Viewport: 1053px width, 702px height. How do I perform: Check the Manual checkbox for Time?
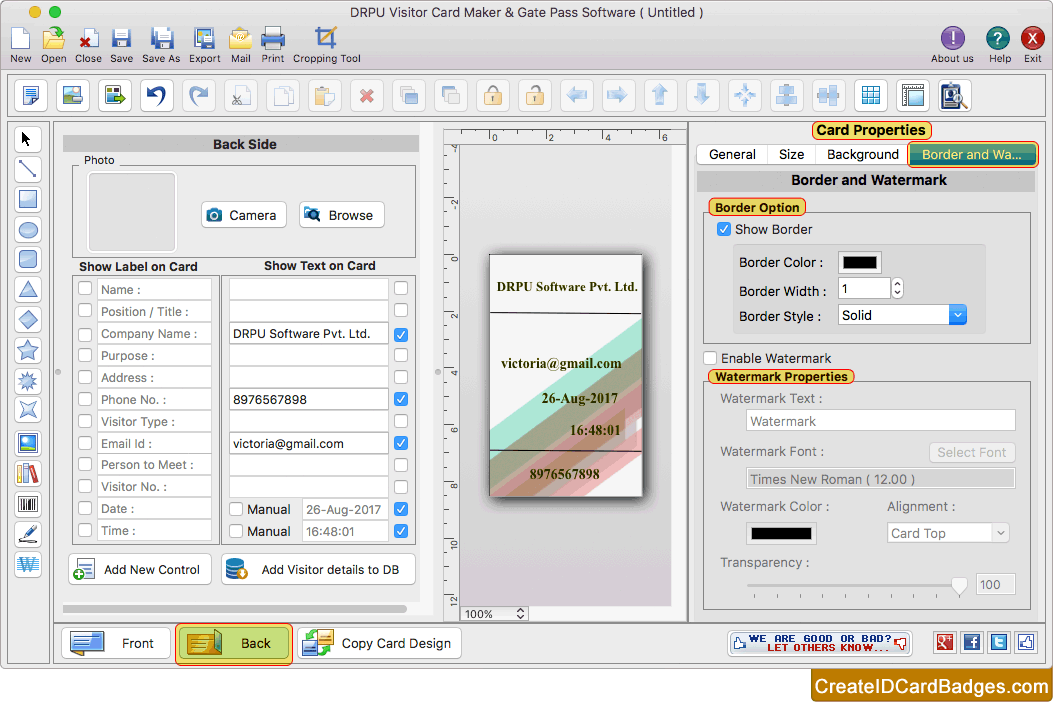(236, 531)
